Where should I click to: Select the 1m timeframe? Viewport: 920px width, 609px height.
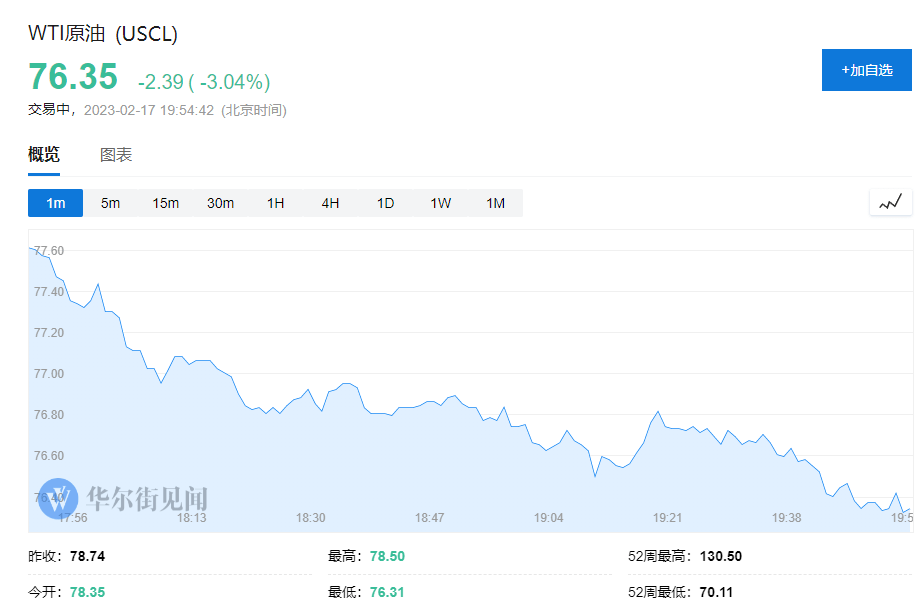pyautogui.click(x=55, y=203)
